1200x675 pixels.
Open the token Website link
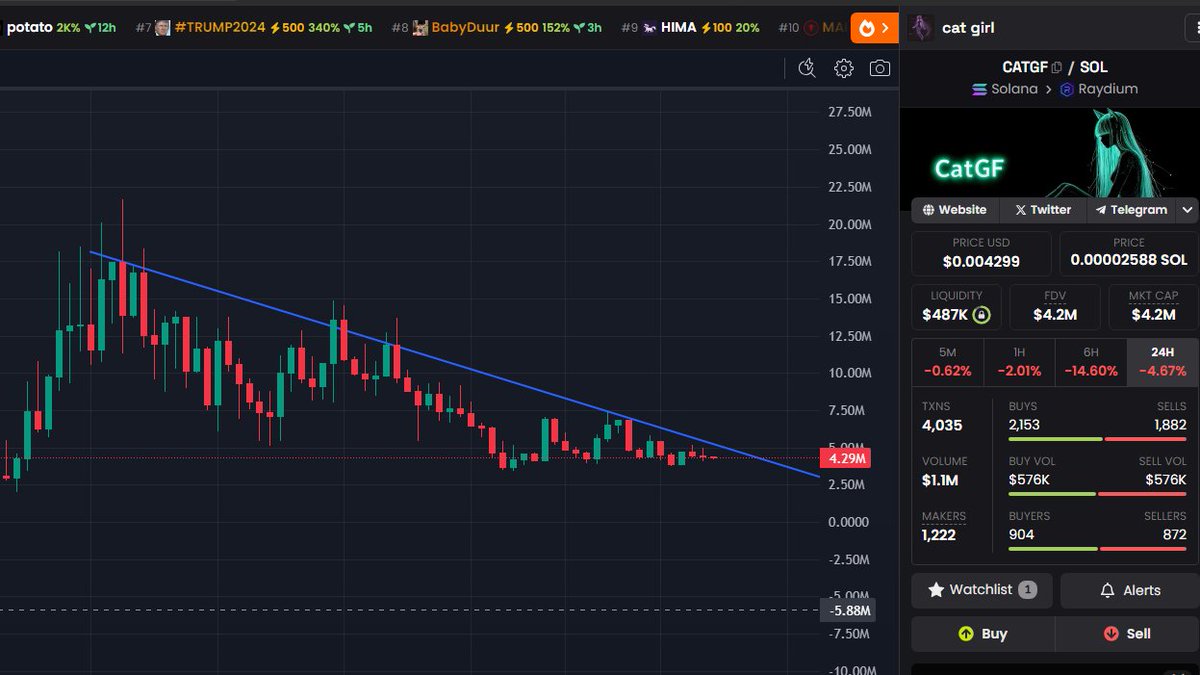coord(955,210)
